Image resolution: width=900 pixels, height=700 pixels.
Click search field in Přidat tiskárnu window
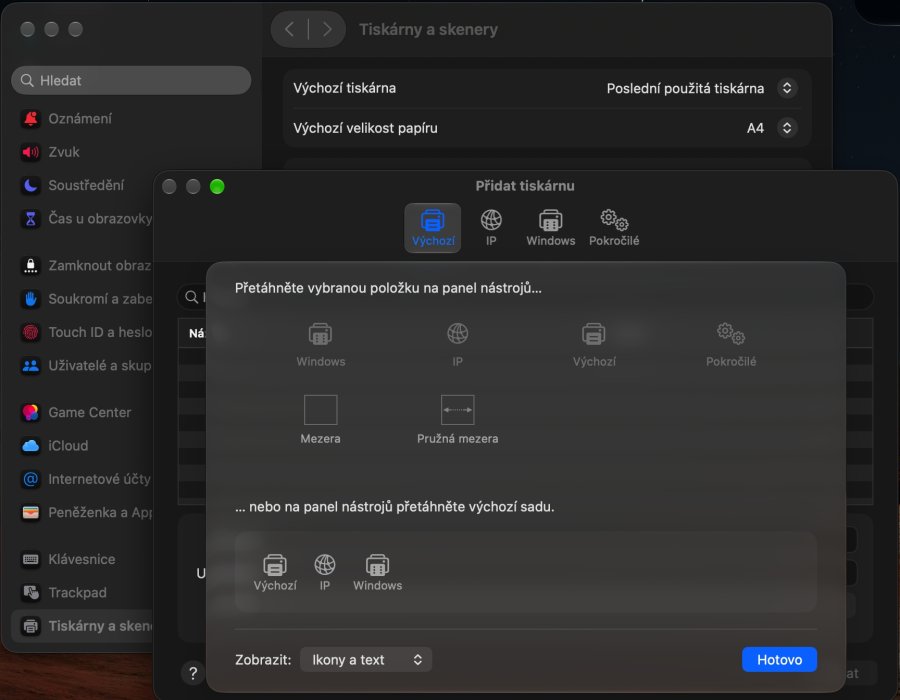(191, 297)
